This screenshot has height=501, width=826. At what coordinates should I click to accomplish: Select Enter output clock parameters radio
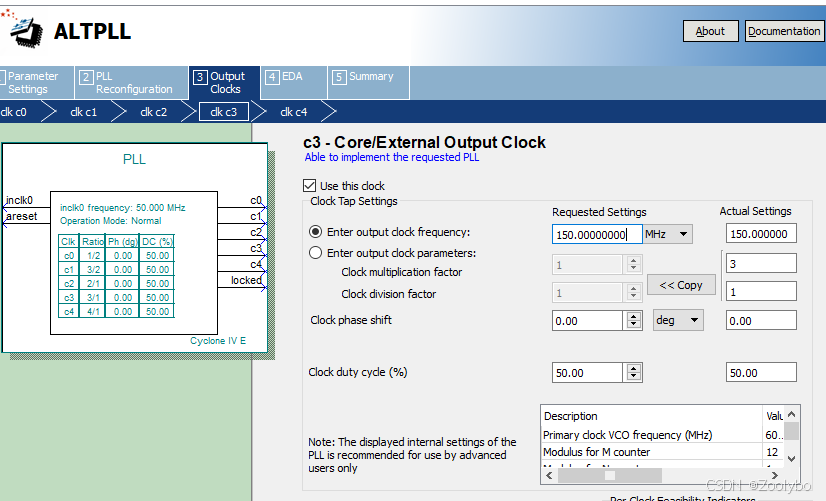click(x=315, y=253)
